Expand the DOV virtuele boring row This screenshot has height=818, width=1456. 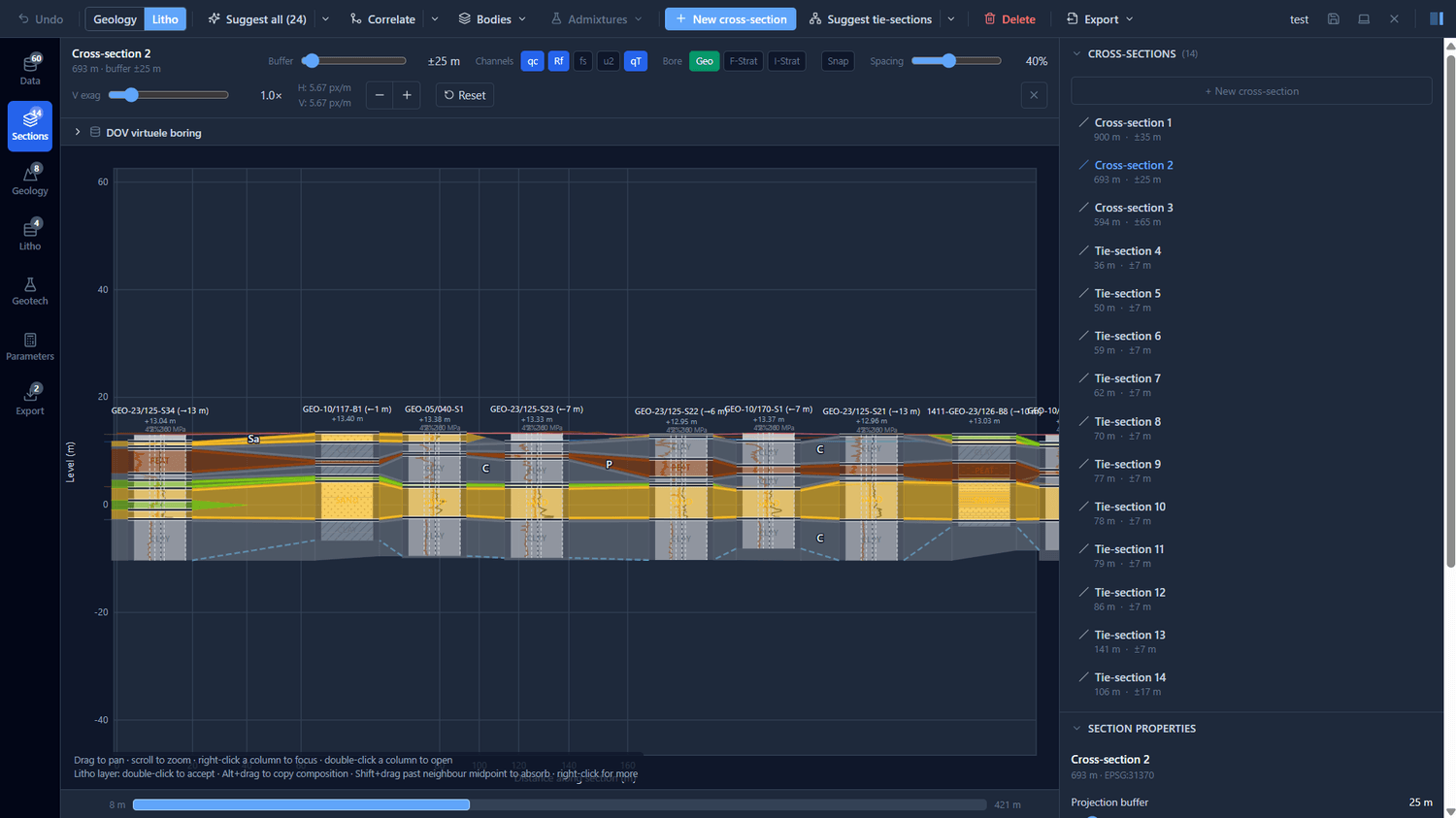78,132
